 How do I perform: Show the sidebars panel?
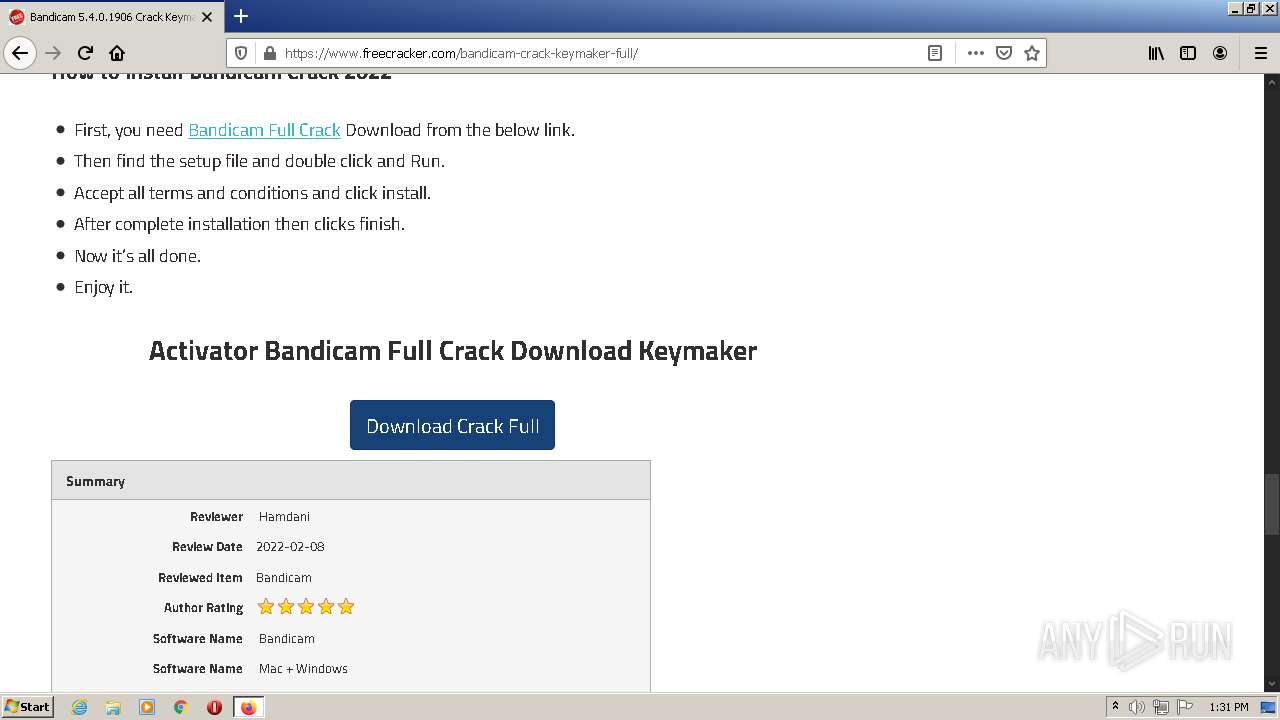pos(1188,53)
